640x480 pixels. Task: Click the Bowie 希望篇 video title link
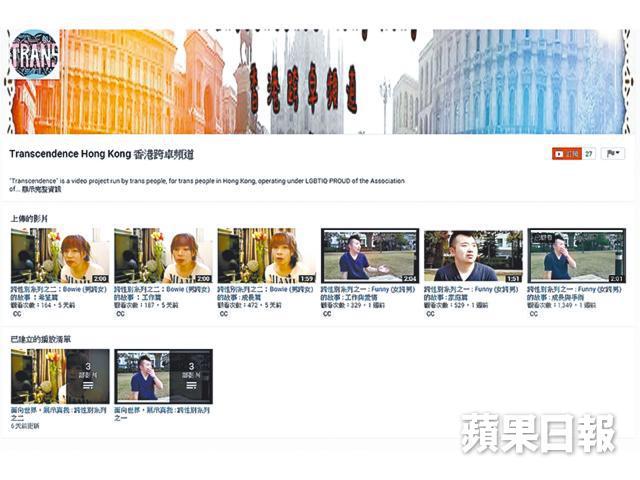point(59,293)
